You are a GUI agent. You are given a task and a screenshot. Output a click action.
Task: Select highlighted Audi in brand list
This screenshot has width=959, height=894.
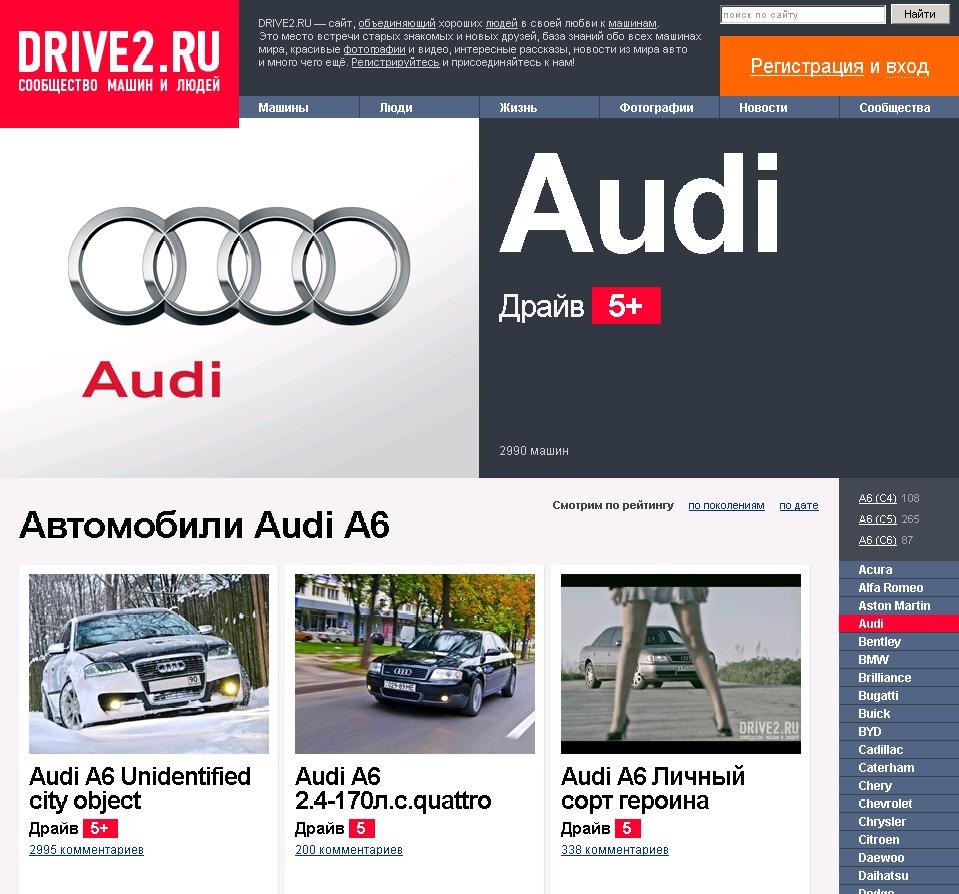pyautogui.click(x=899, y=624)
